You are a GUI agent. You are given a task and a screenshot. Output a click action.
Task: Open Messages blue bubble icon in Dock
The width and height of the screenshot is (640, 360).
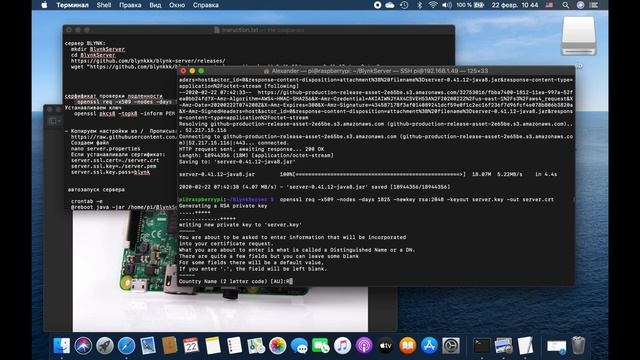click(x=299, y=346)
